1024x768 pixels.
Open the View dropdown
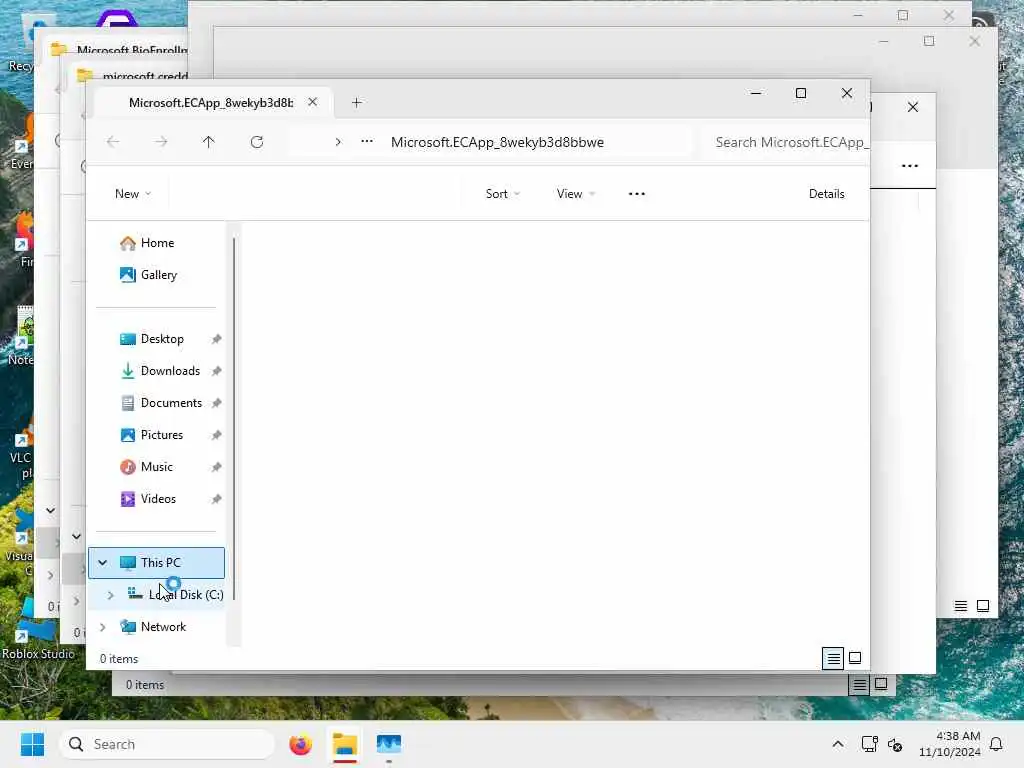tap(575, 194)
